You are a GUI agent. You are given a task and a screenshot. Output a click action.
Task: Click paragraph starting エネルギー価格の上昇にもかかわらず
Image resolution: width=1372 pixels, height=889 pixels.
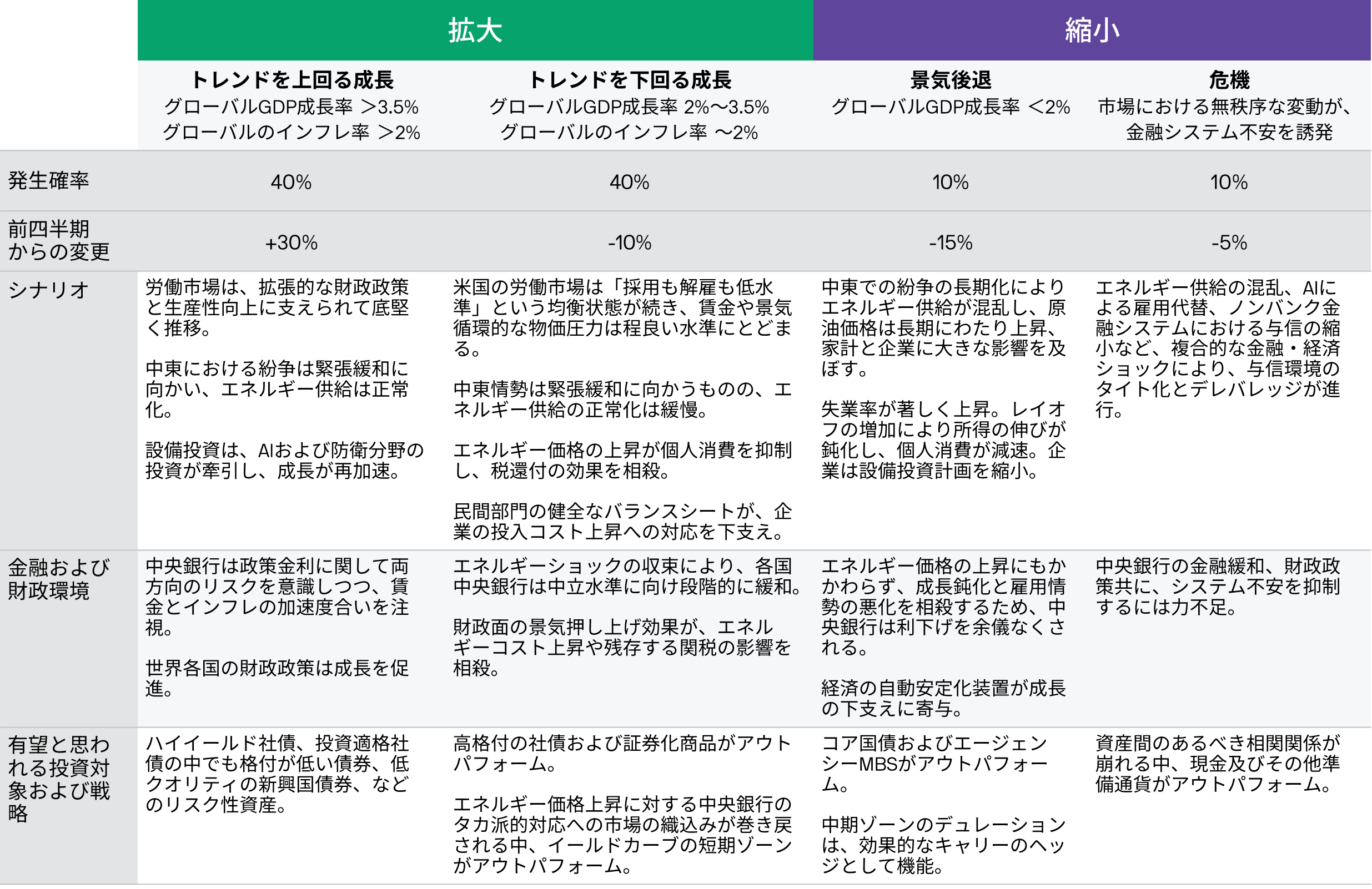944,607
